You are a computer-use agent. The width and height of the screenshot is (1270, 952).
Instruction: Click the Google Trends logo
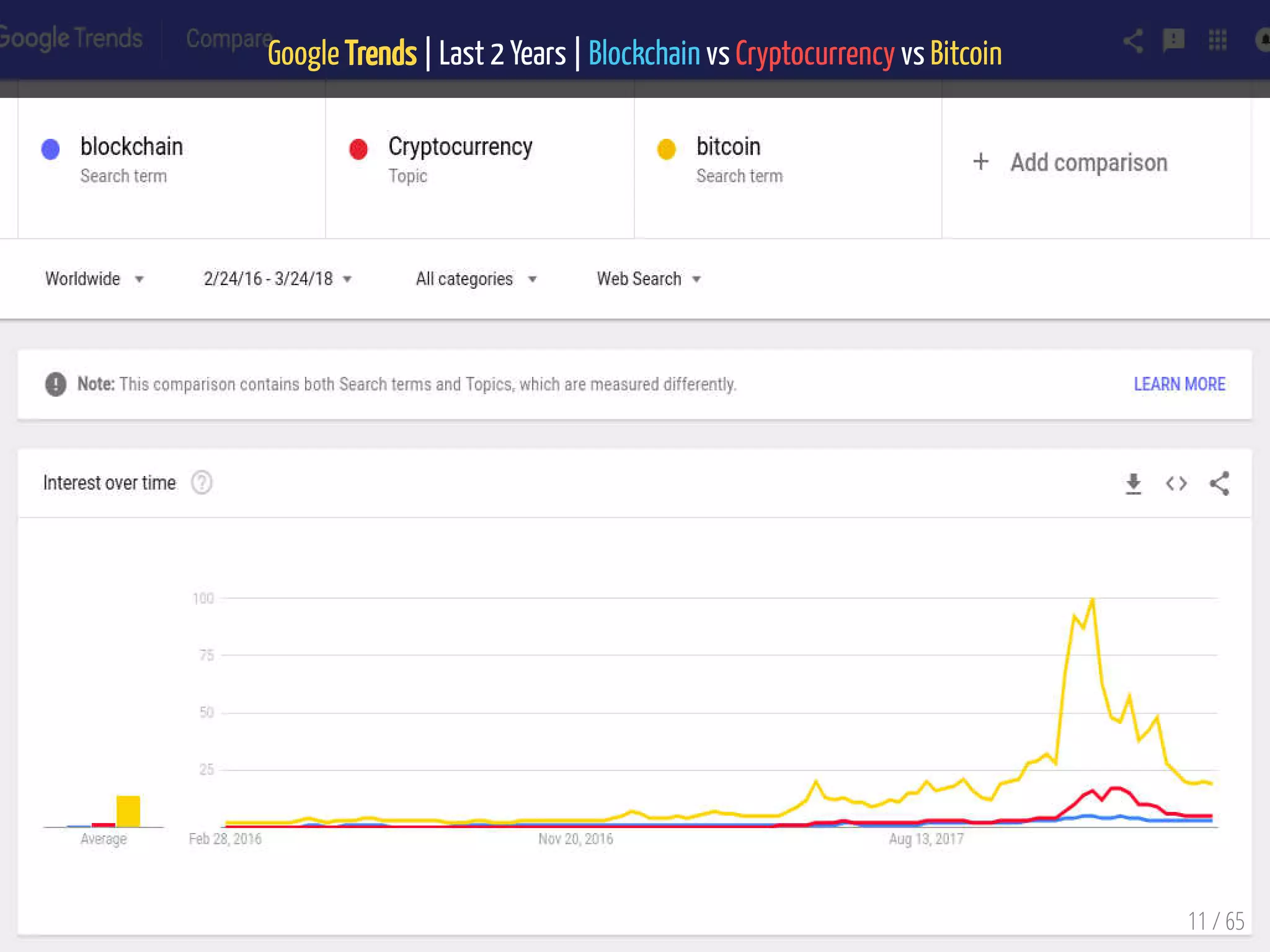click(71, 38)
